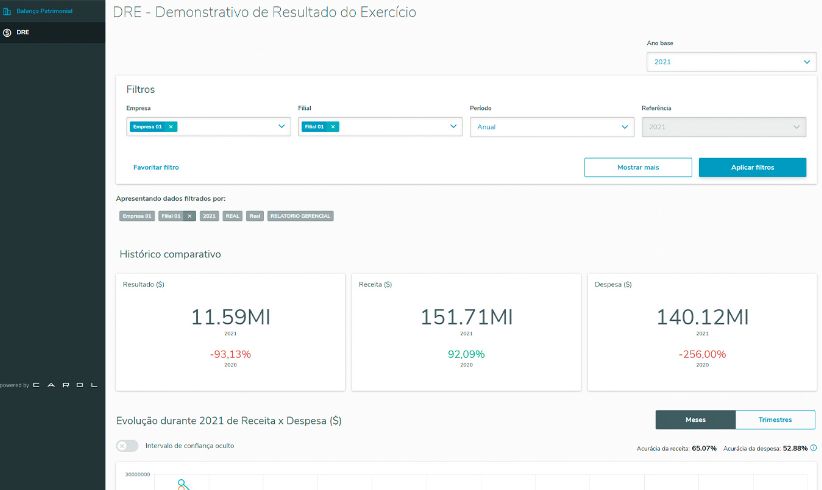822x490 pixels.
Task: Open the Período dropdown set to Anual
Action: click(x=626, y=127)
